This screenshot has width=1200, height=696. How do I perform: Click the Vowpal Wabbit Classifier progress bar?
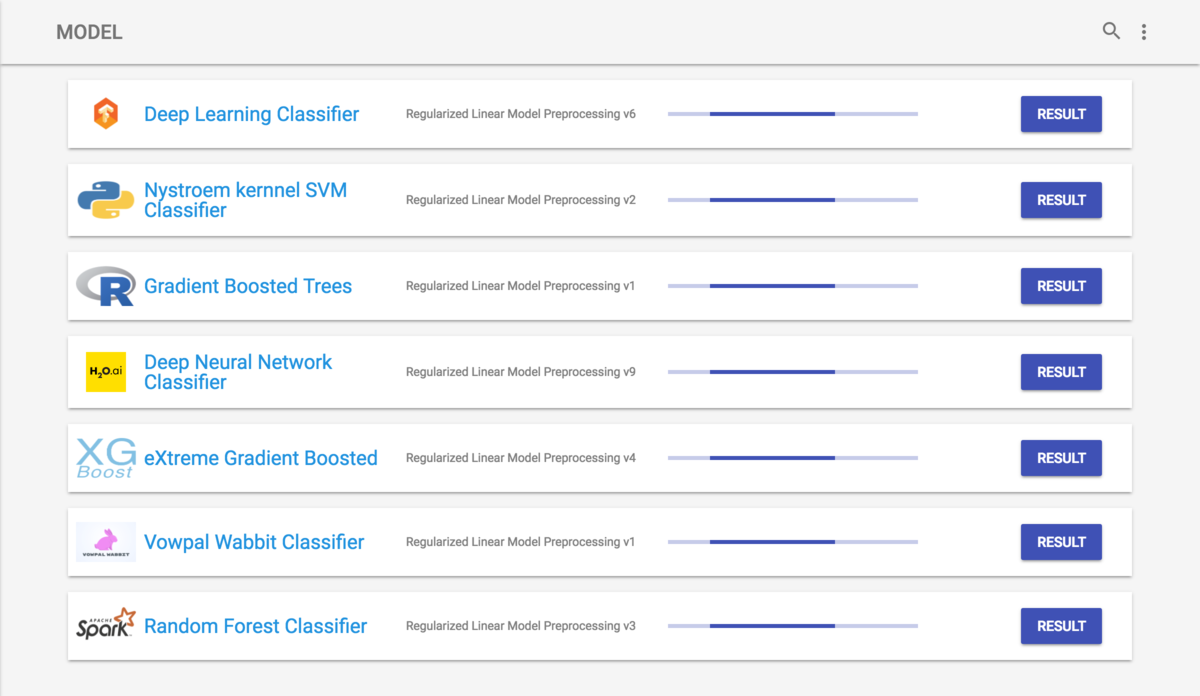pyautogui.click(x=793, y=542)
